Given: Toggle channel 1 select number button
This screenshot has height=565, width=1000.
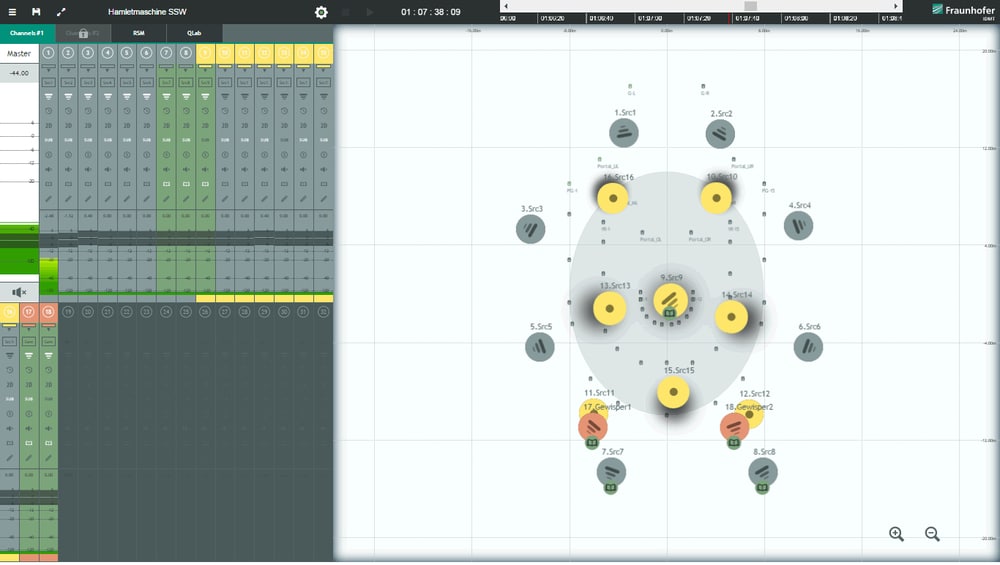Looking at the screenshot, I should (x=48, y=53).
